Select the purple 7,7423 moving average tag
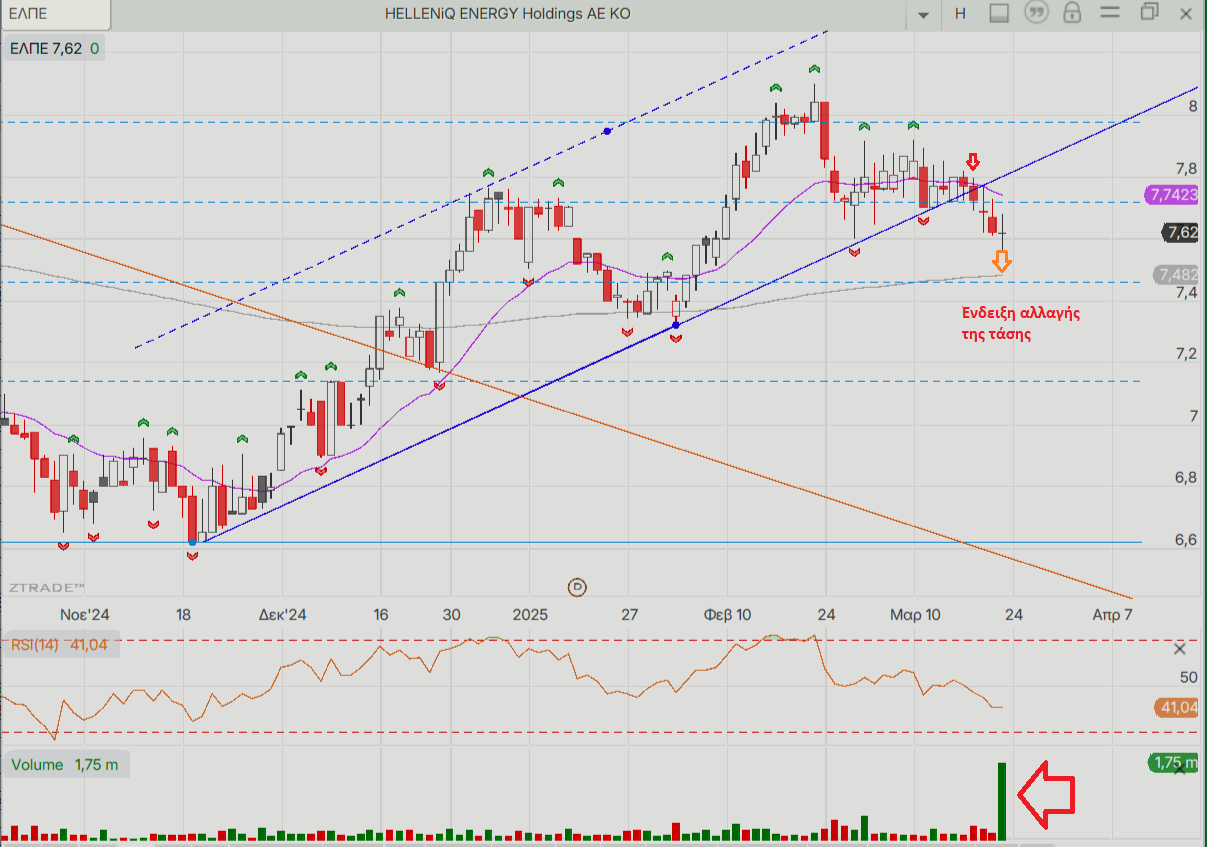Viewport: 1207px width, 847px height. click(1172, 195)
